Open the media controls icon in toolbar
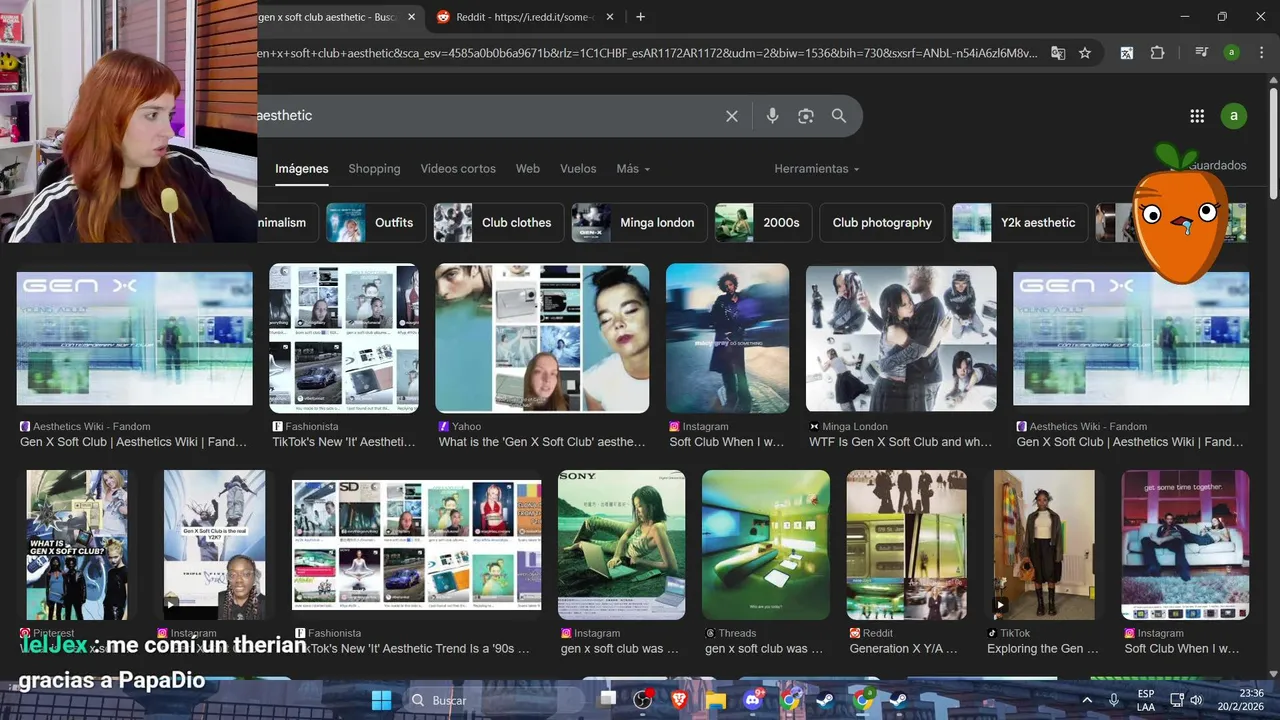 click(x=1202, y=53)
